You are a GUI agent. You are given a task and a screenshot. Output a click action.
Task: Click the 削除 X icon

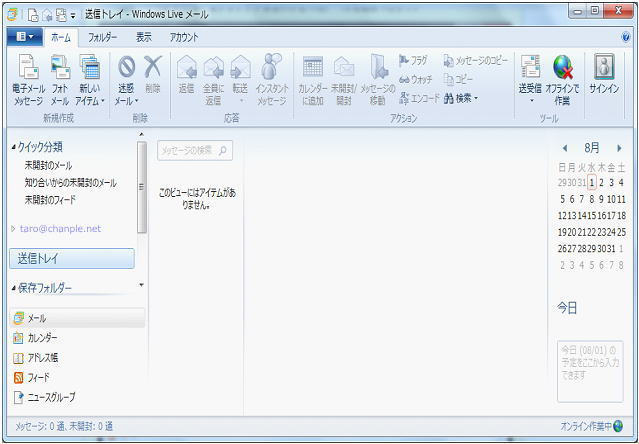point(153,67)
